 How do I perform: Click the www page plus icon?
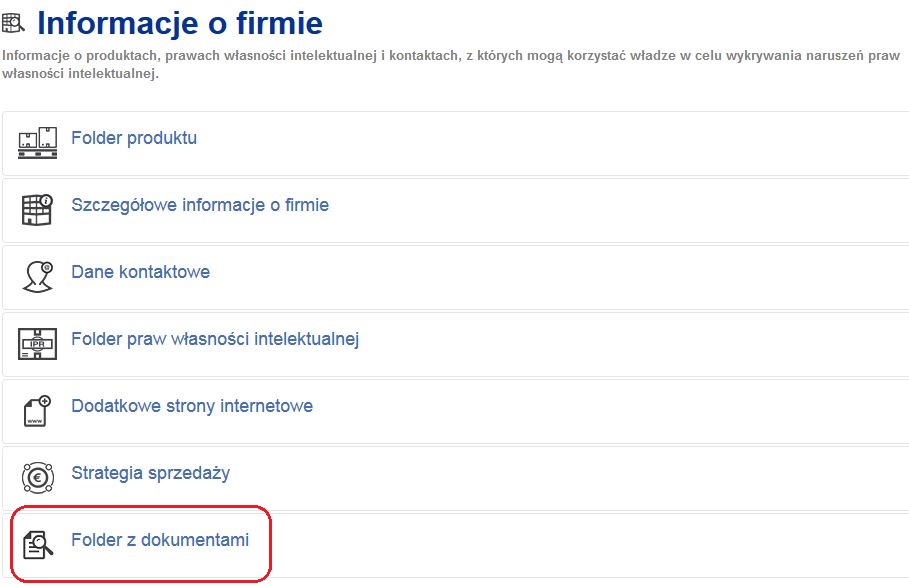(37, 411)
